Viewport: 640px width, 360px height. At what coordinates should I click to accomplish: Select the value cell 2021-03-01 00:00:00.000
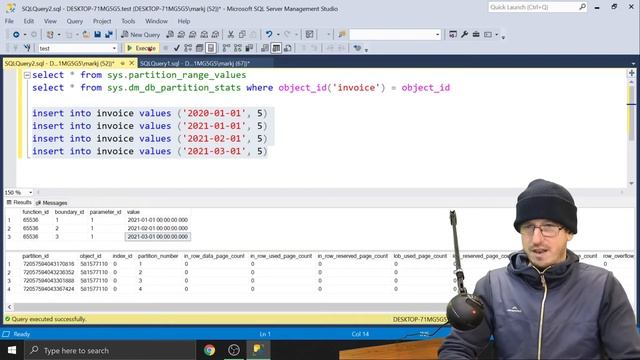158,237
